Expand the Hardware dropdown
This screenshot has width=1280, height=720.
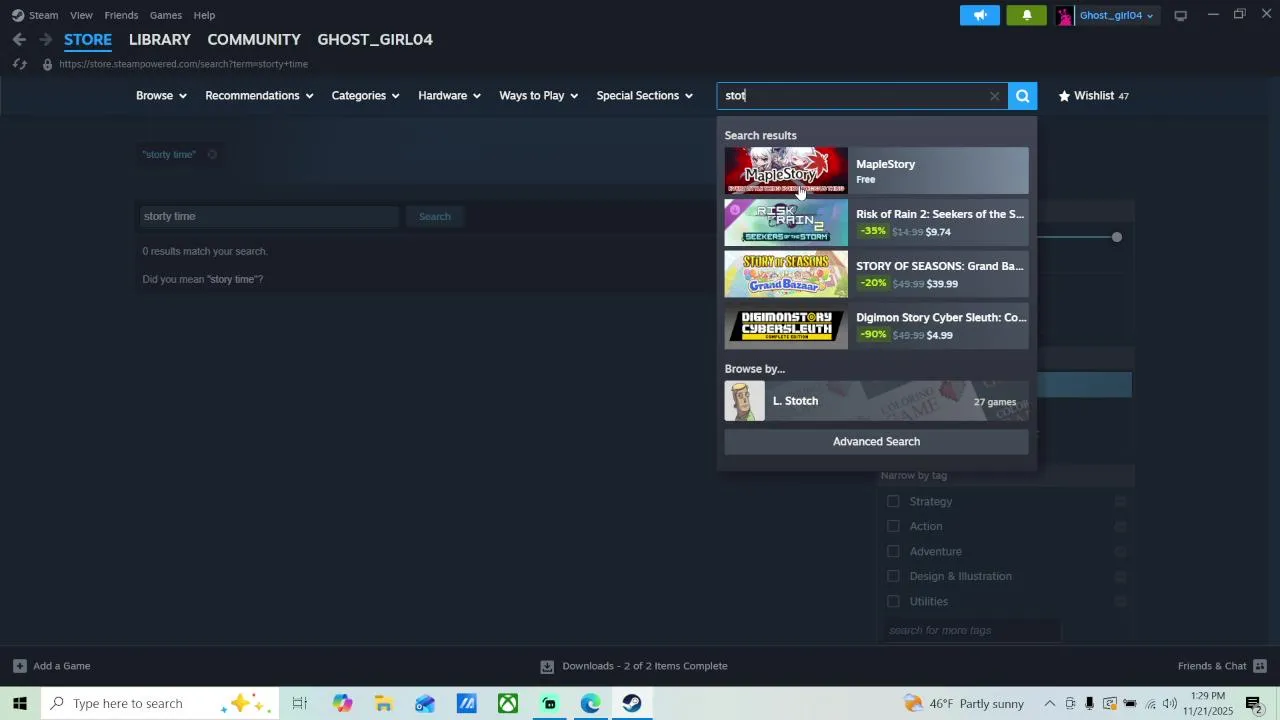[449, 96]
